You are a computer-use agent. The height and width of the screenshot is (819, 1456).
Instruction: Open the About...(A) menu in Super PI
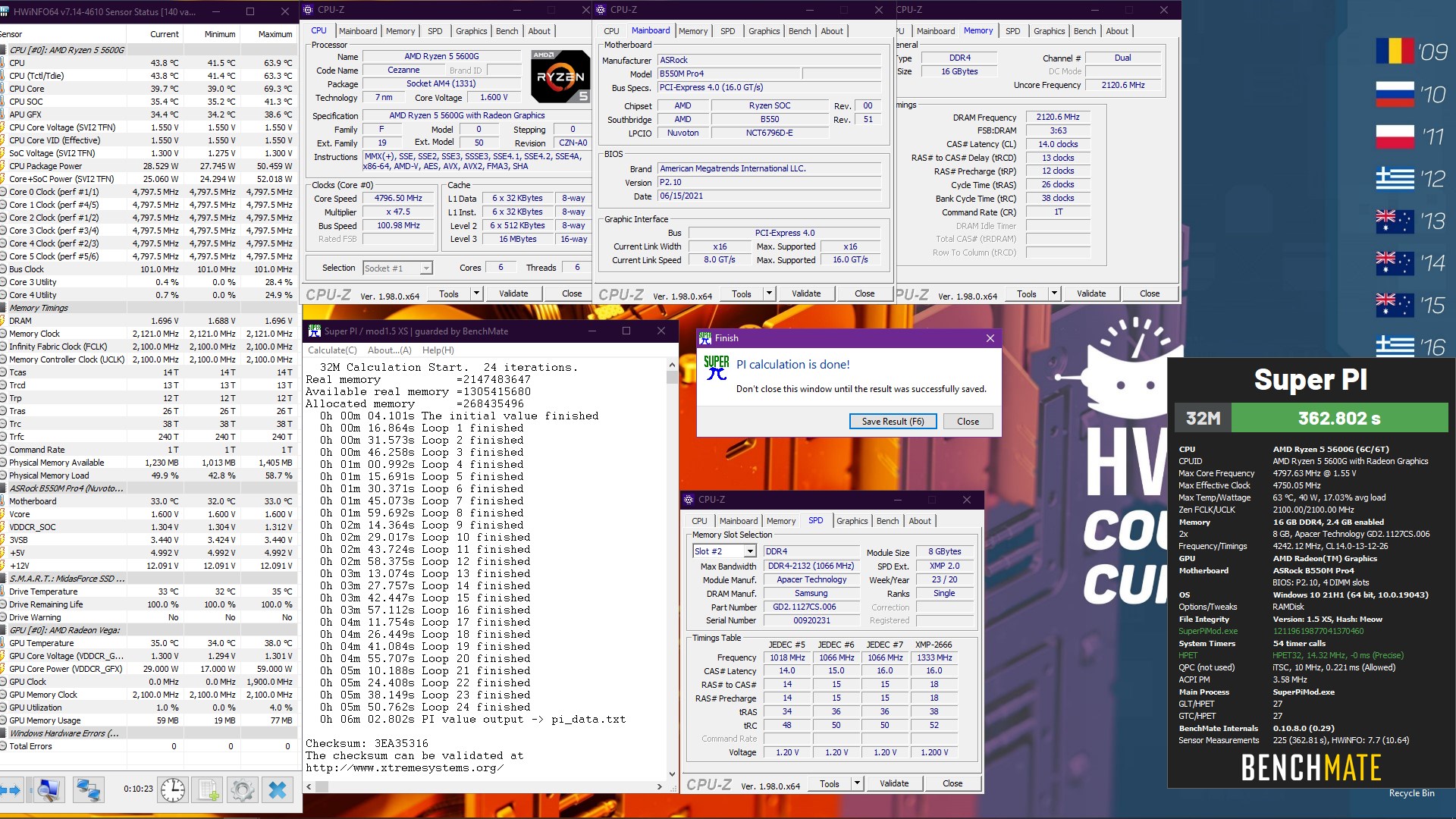[390, 350]
